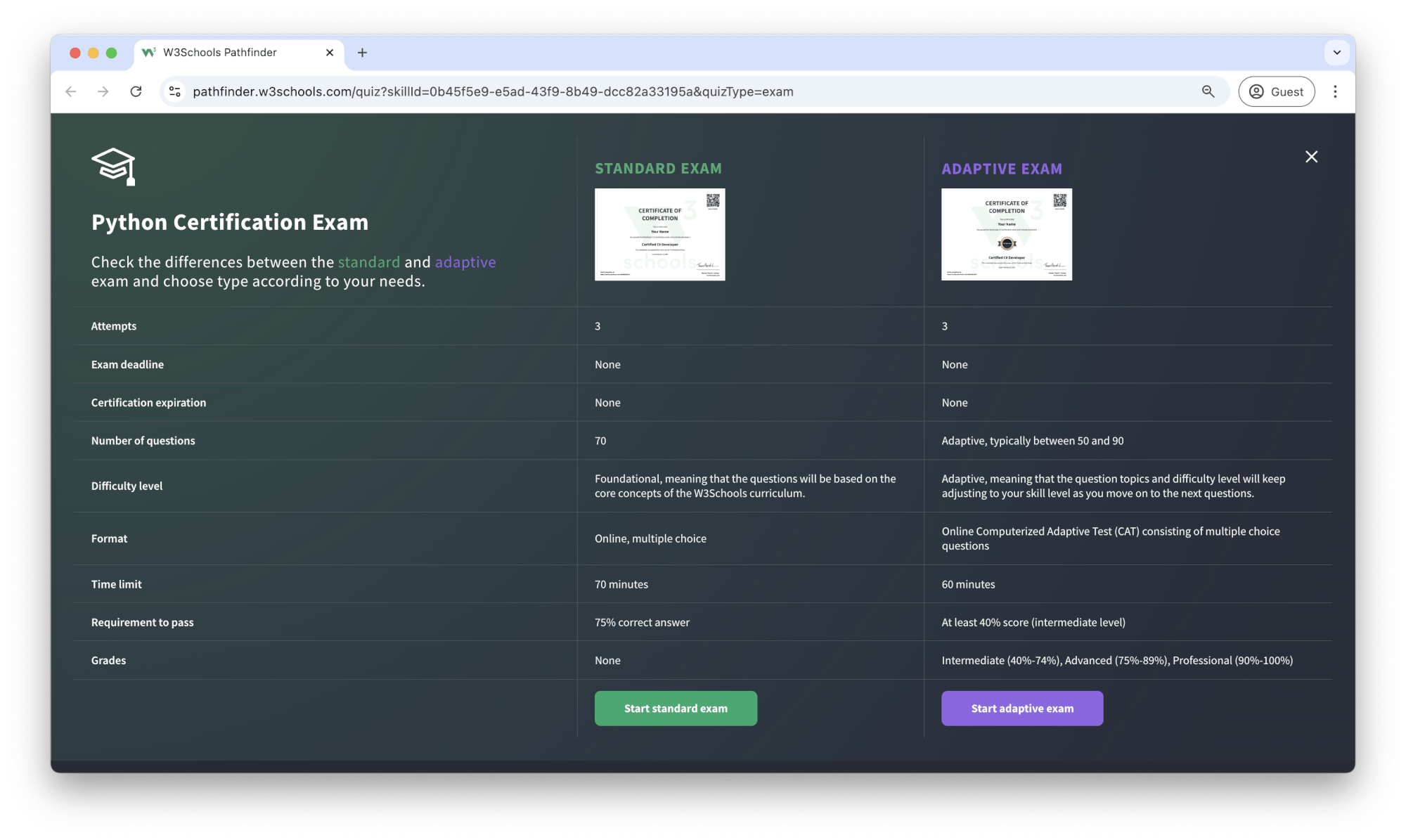Click the zoom magnifier icon in address bar
The width and height of the screenshot is (1406, 840).
1208,91
